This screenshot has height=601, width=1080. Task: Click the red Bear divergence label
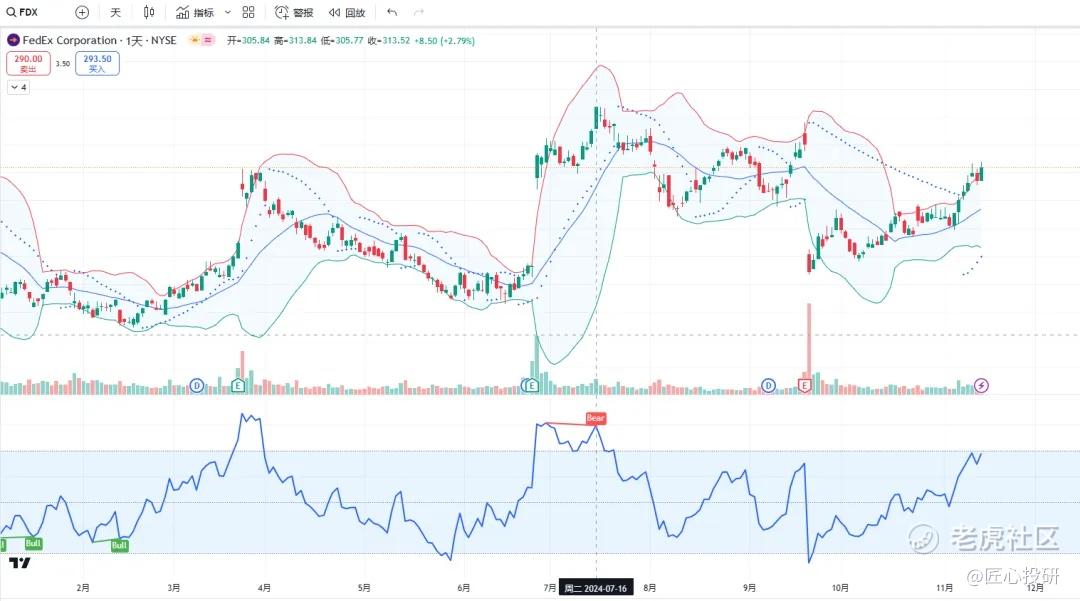pos(595,418)
